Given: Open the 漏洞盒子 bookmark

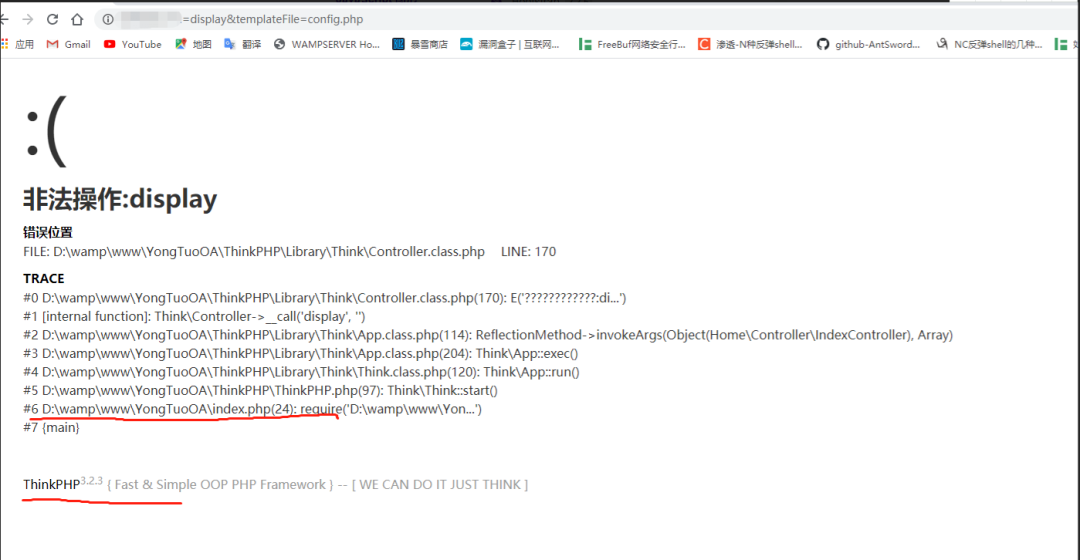Looking at the screenshot, I should (x=510, y=44).
